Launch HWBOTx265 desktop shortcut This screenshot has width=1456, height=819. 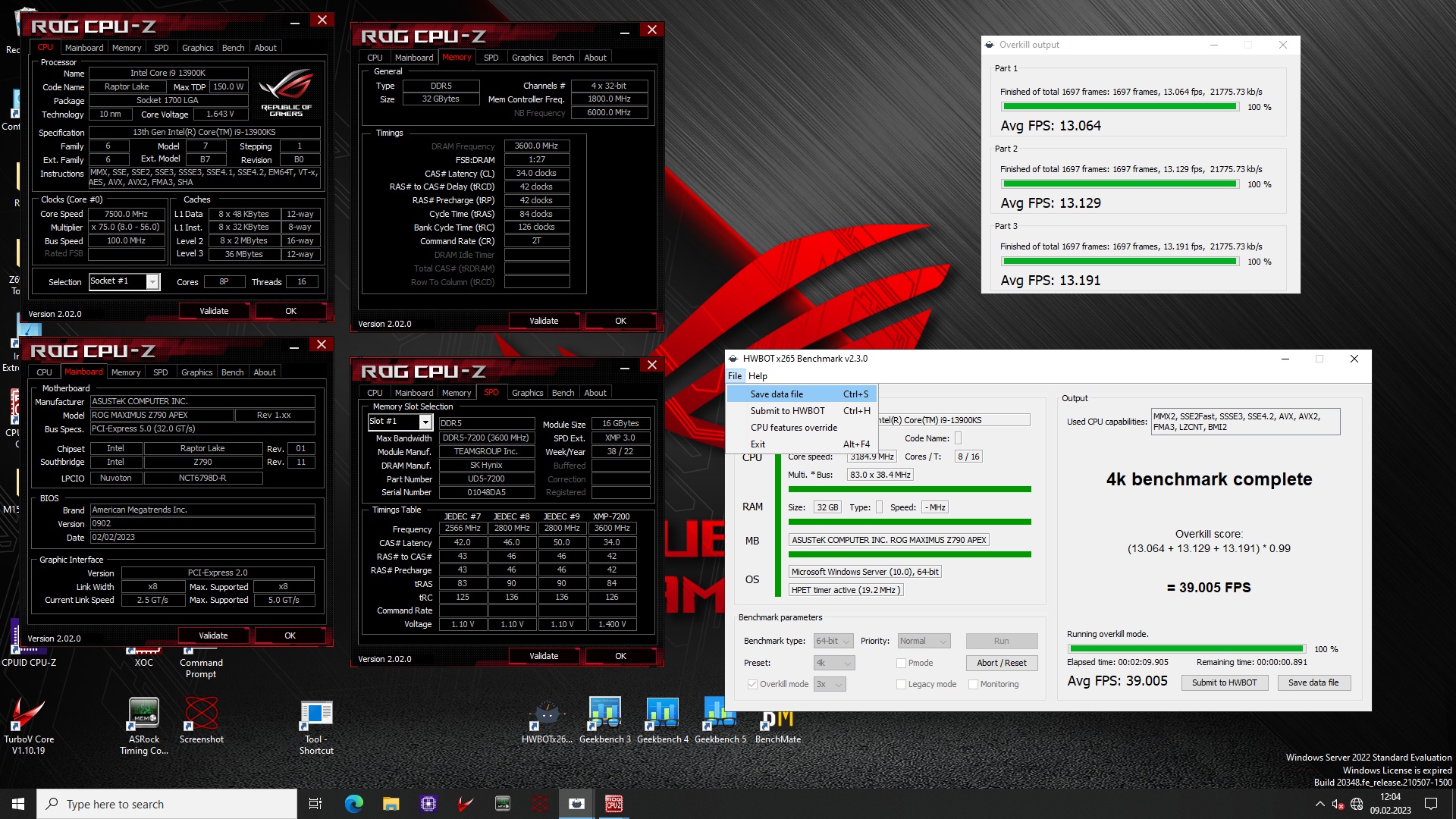547,720
